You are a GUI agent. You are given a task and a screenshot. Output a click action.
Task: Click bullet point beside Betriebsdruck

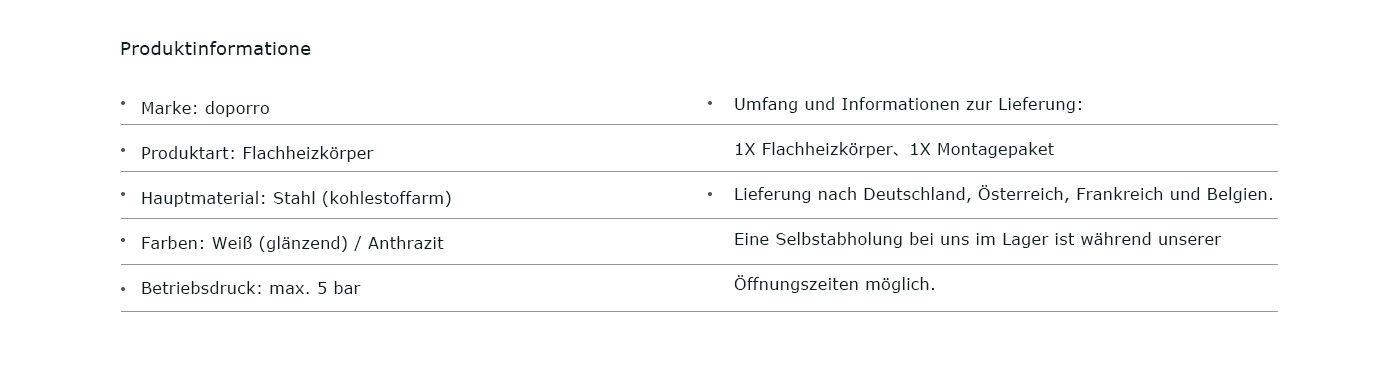(x=123, y=289)
